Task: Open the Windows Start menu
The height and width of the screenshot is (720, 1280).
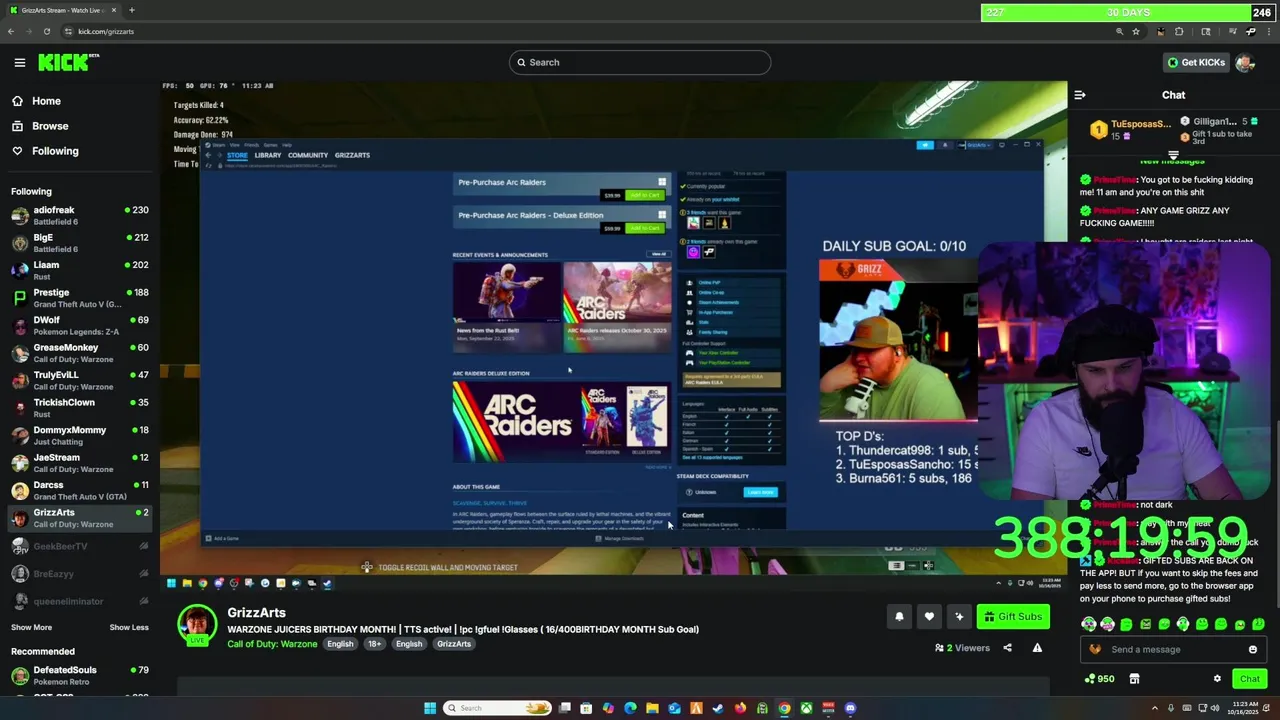Action: click(430, 708)
